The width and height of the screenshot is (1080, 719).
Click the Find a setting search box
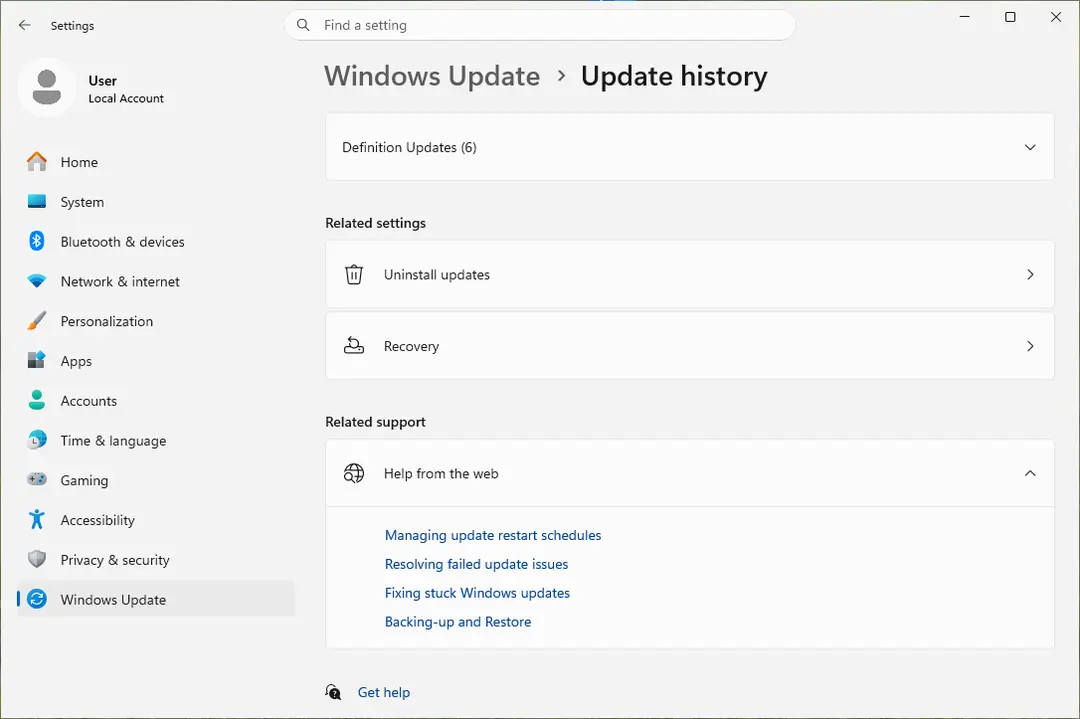pos(539,25)
